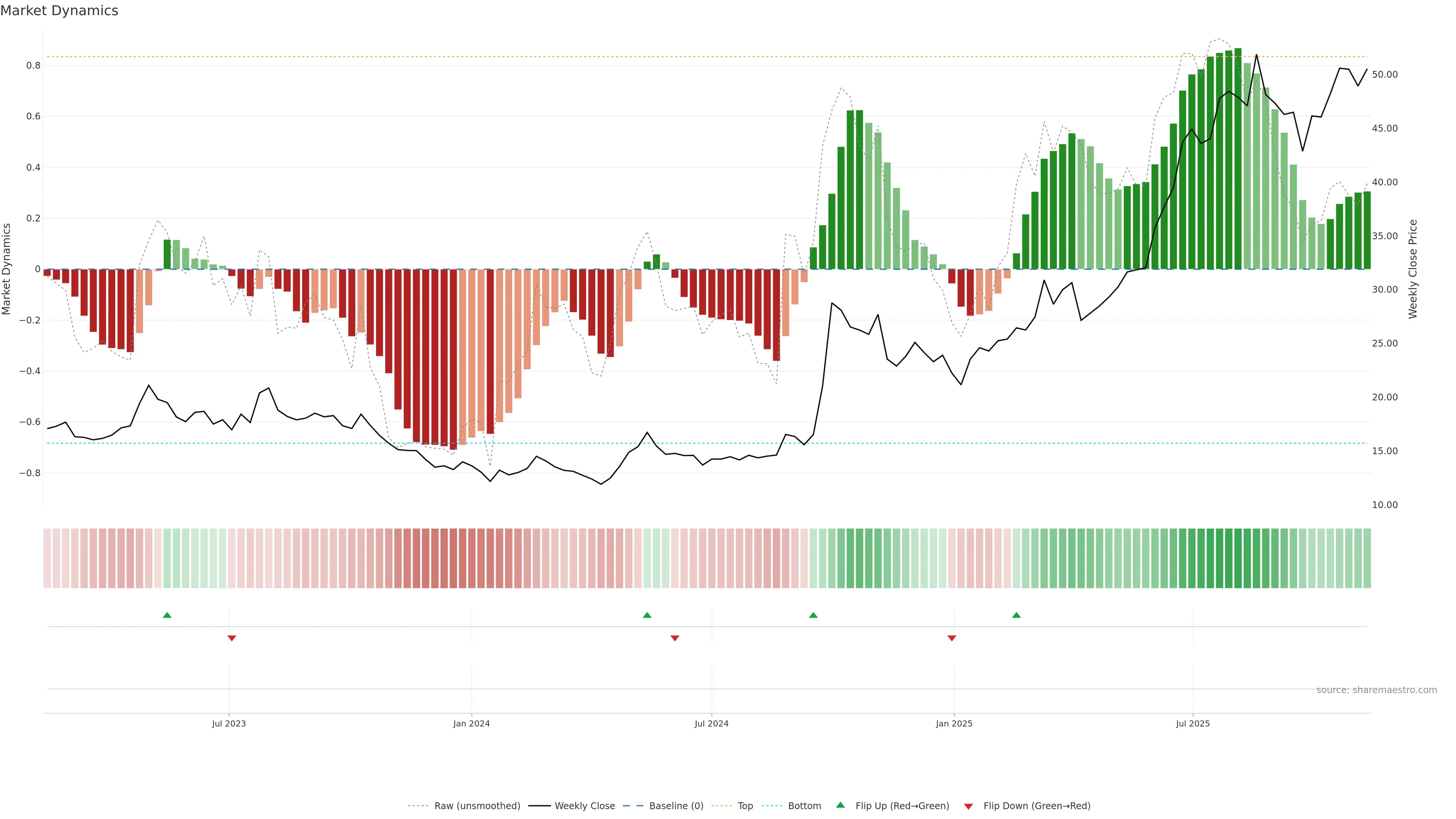1456x819 pixels.
Task: Click the Weekly Close Price axis title
Action: point(1413,269)
